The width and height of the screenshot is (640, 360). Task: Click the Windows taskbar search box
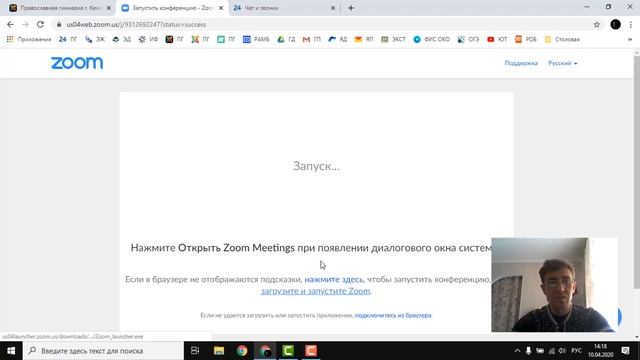pyautogui.click(x=103, y=351)
